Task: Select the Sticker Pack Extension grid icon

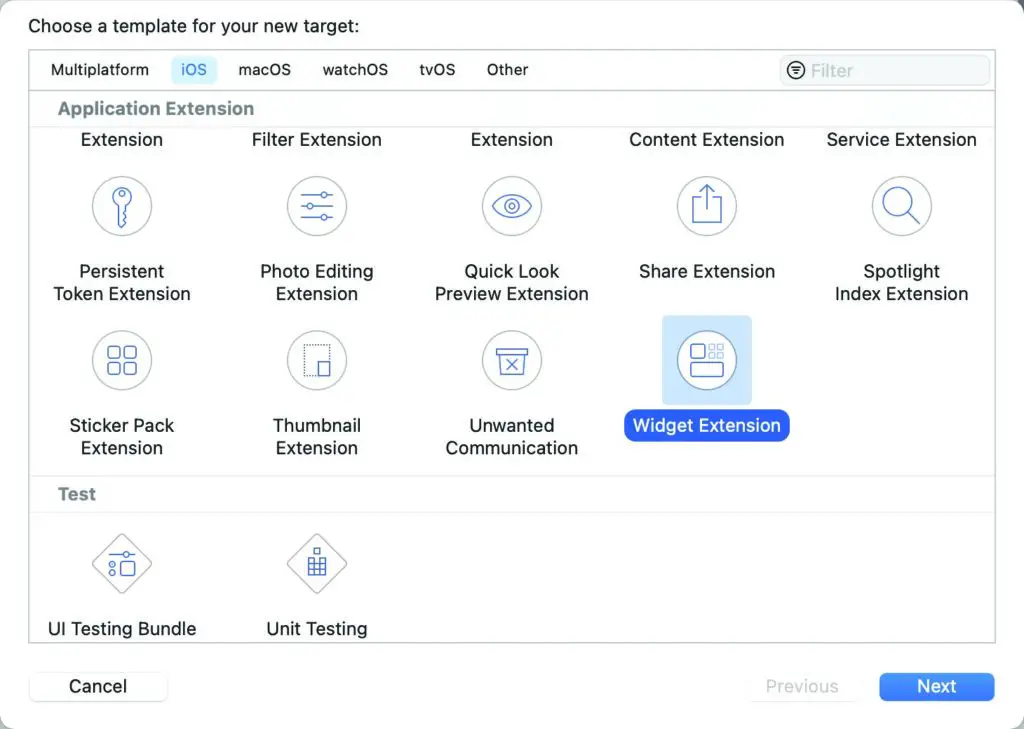Action: click(122, 360)
